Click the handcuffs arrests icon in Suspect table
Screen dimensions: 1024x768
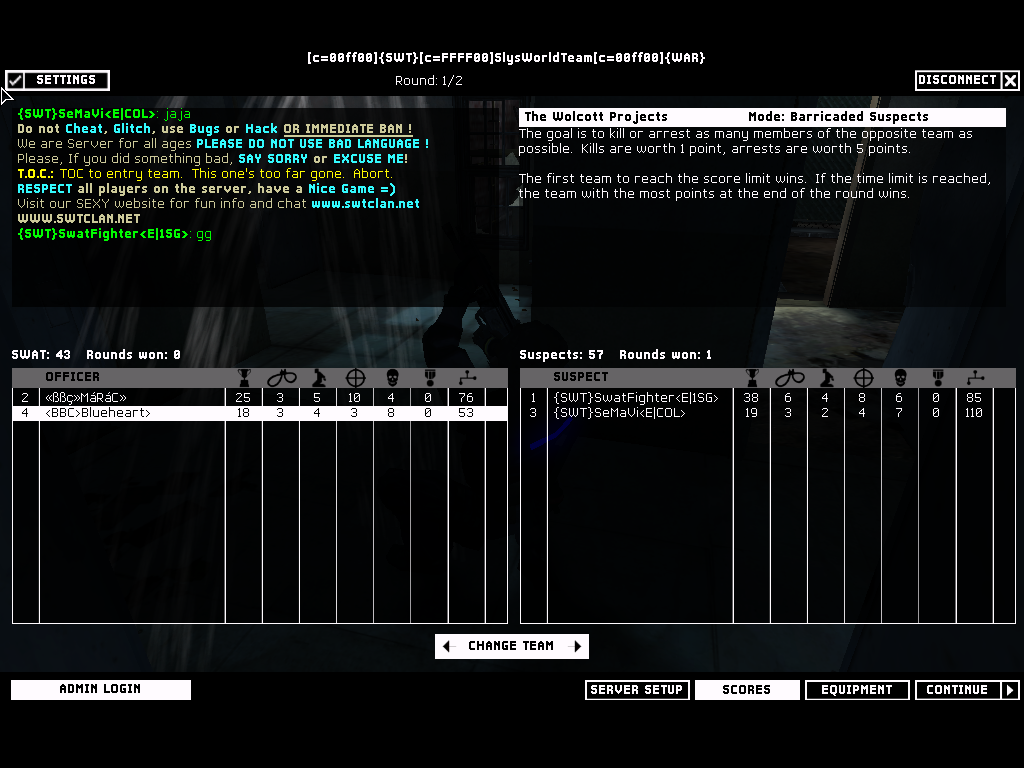point(790,377)
